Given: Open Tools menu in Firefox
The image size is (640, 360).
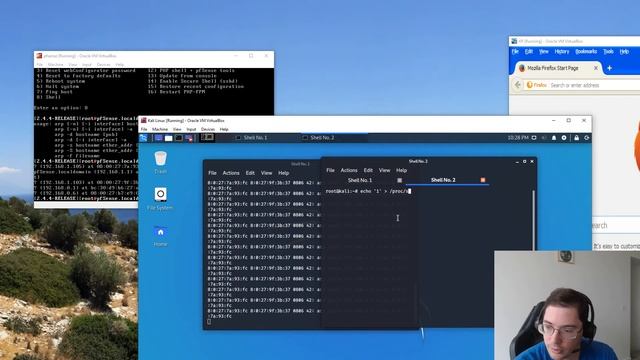Looking at the screenshot, I should click(608, 51).
